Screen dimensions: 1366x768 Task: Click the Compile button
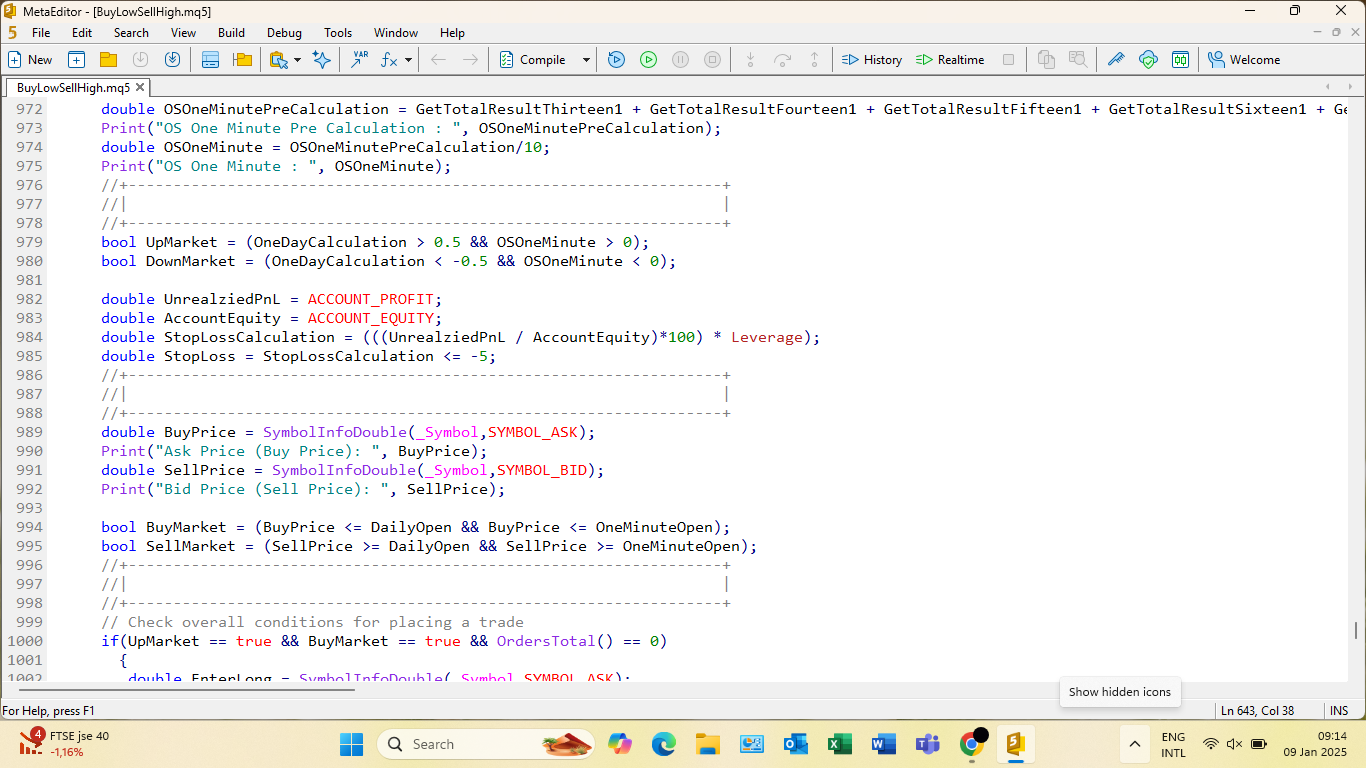[533, 60]
